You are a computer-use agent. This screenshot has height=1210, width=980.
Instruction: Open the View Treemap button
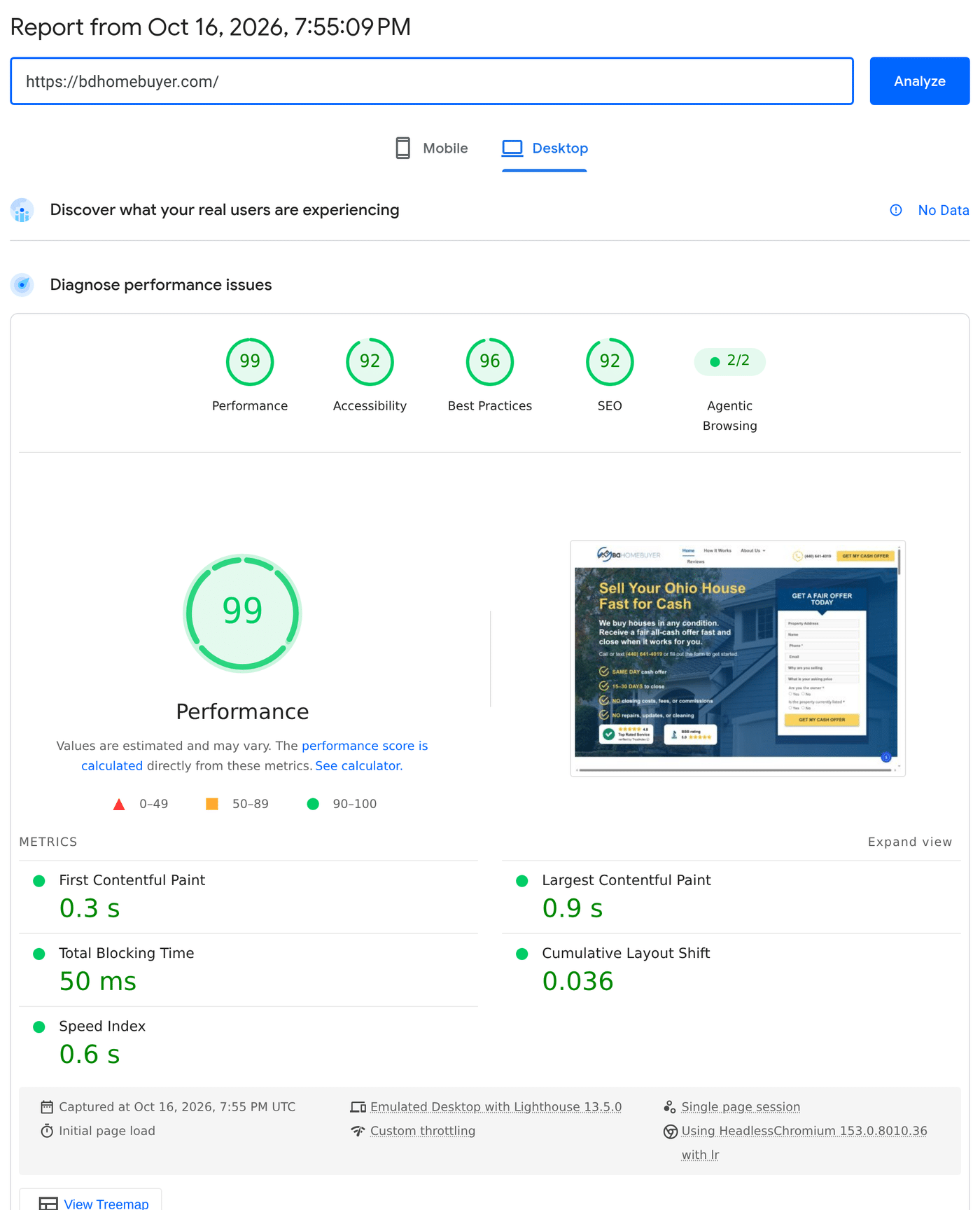[90, 1200]
